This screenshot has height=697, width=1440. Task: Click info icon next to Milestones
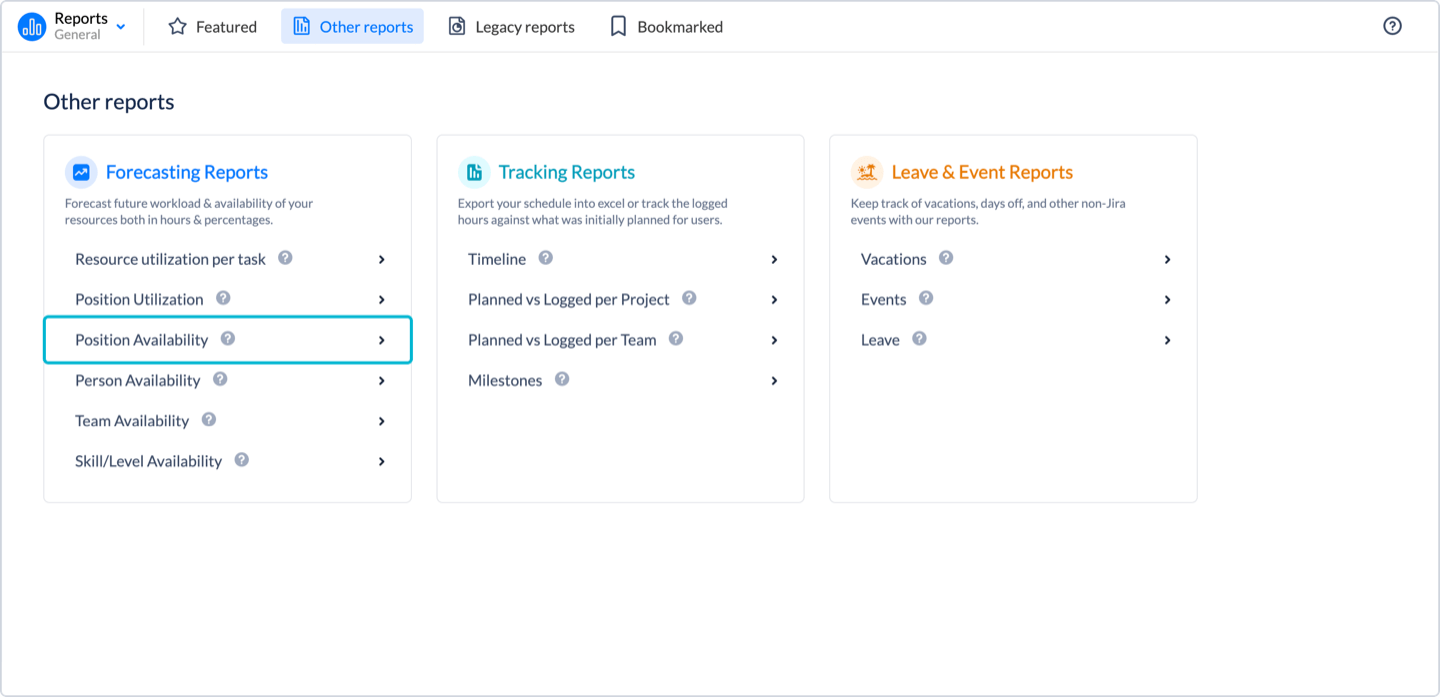coord(562,379)
